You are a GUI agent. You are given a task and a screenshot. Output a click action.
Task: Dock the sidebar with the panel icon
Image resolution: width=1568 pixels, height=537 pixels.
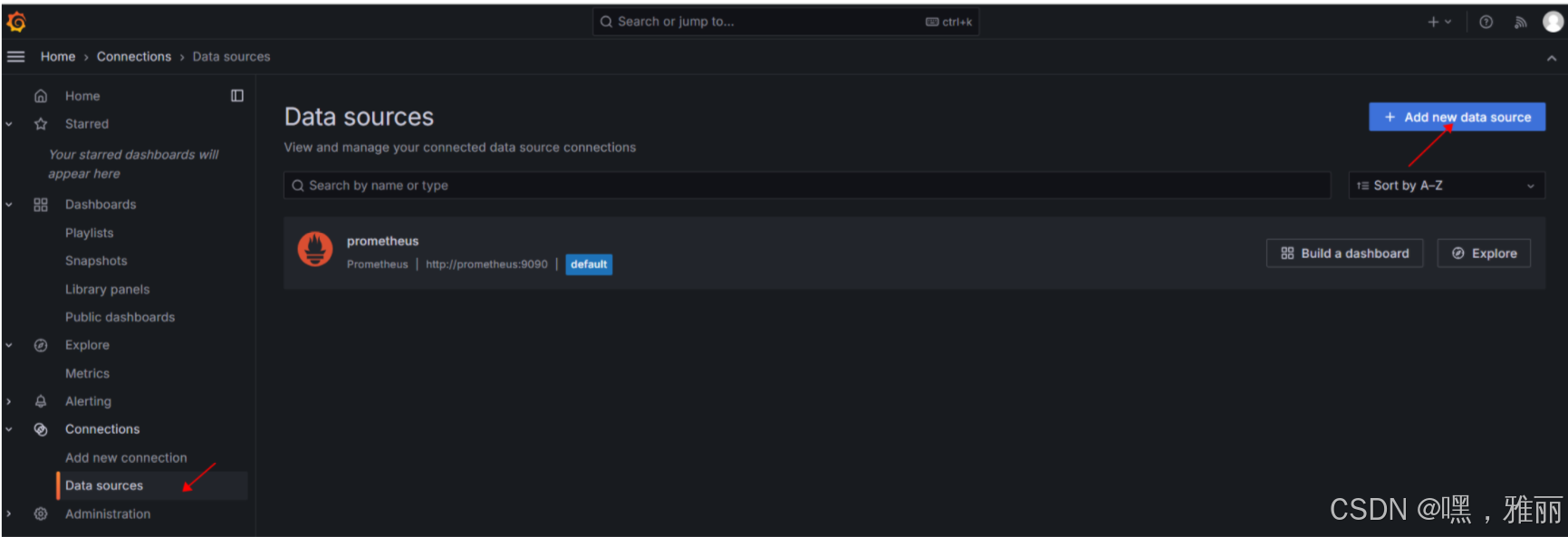[237, 96]
